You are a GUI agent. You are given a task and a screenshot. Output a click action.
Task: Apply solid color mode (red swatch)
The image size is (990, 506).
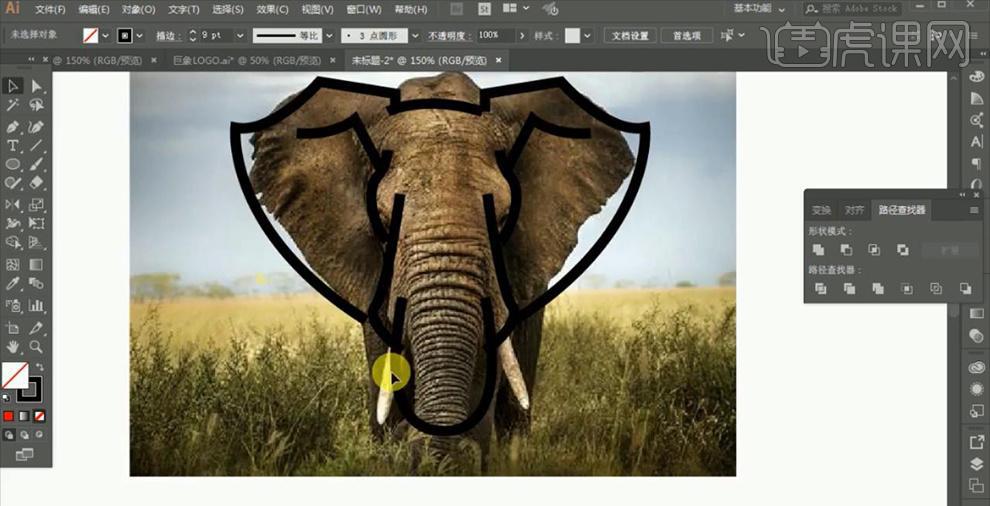9,416
